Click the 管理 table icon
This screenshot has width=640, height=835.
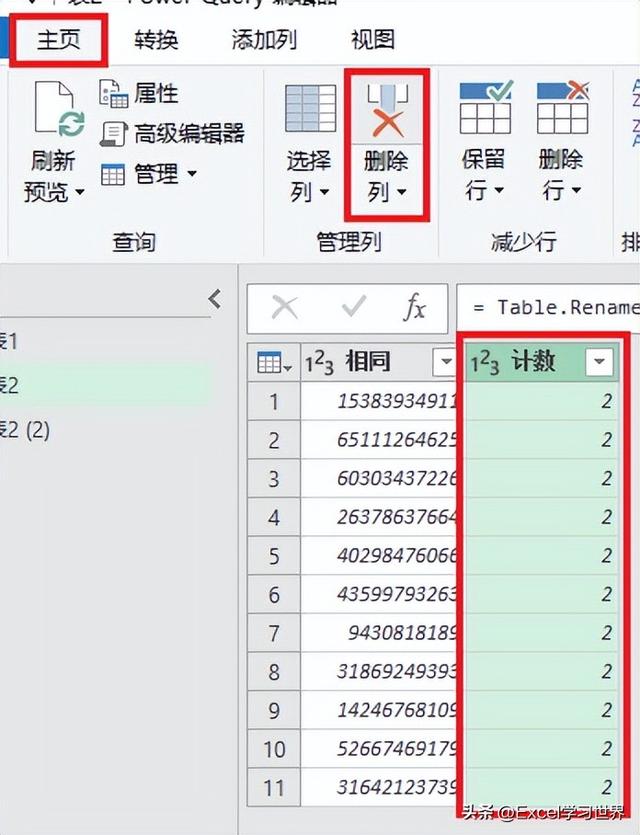[x=113, y=175]
